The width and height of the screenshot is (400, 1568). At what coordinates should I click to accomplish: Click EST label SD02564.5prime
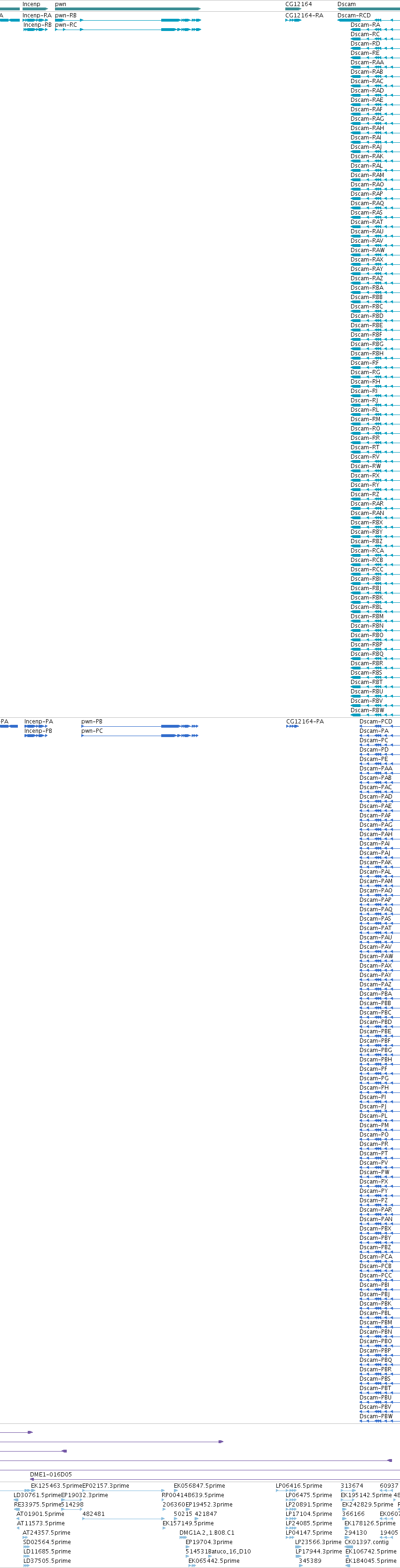click(47, 1542)
